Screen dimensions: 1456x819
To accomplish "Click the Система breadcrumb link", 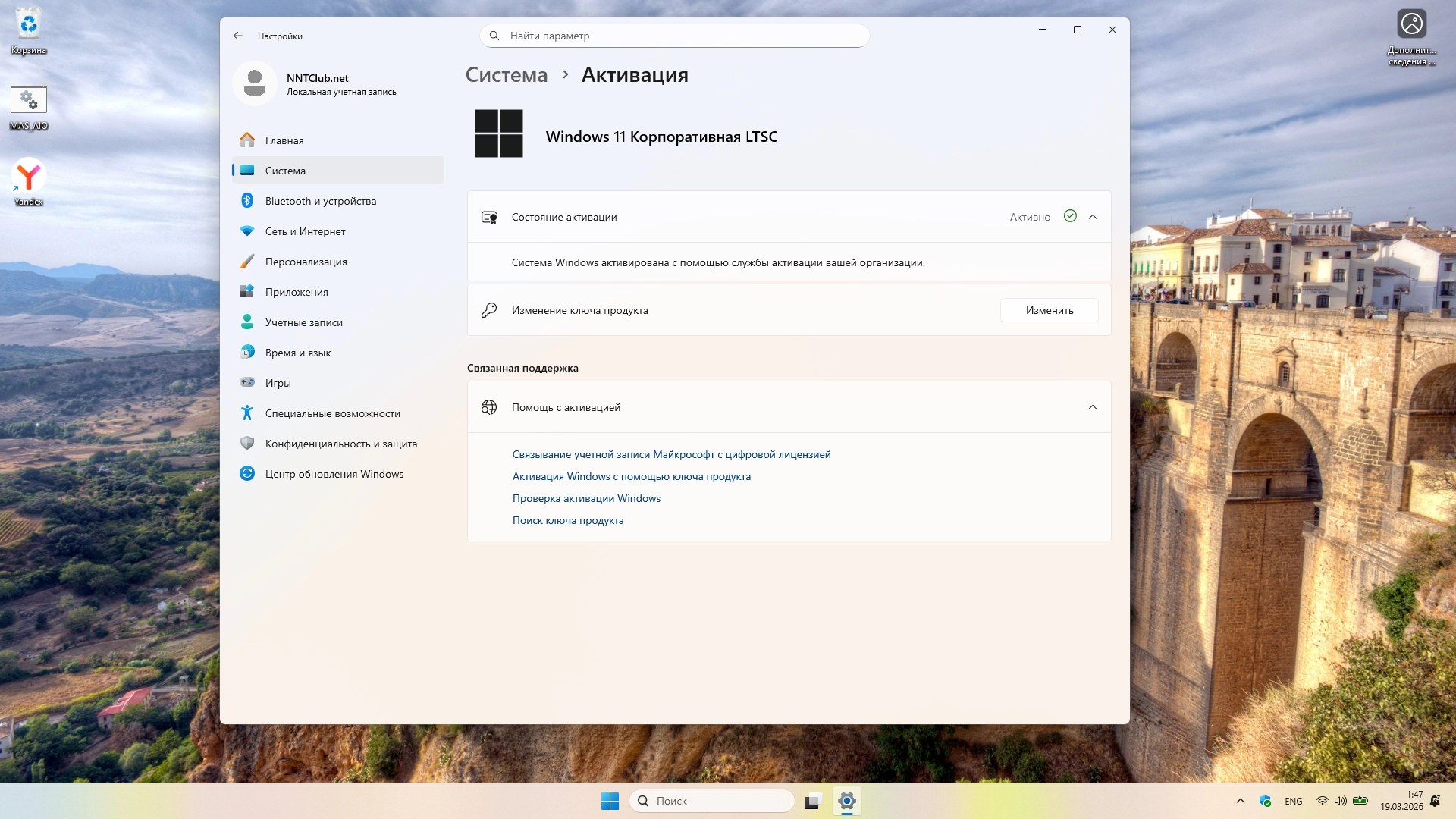I will tap(507, 75).
